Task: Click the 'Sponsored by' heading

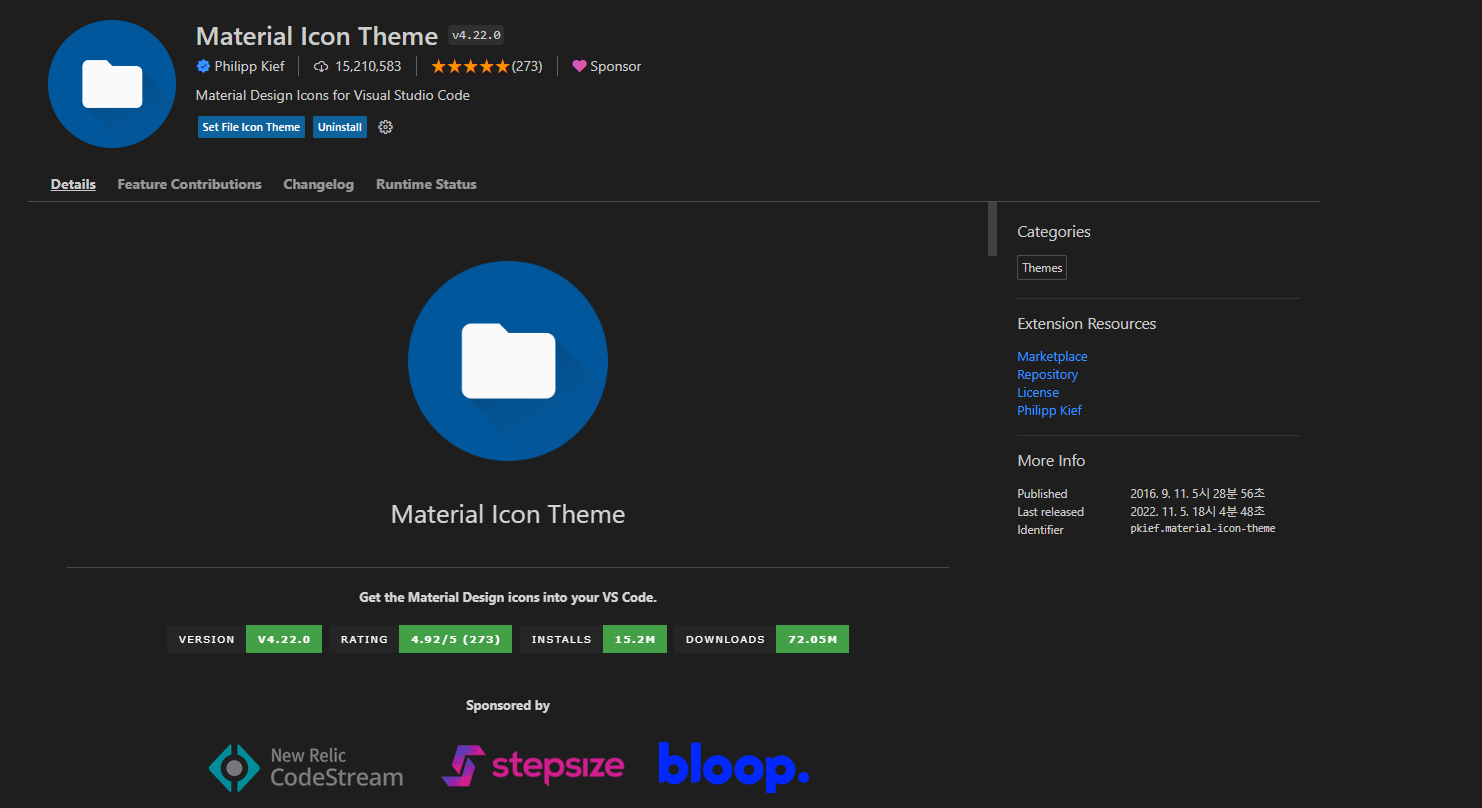Action: [x=508, y=705]
